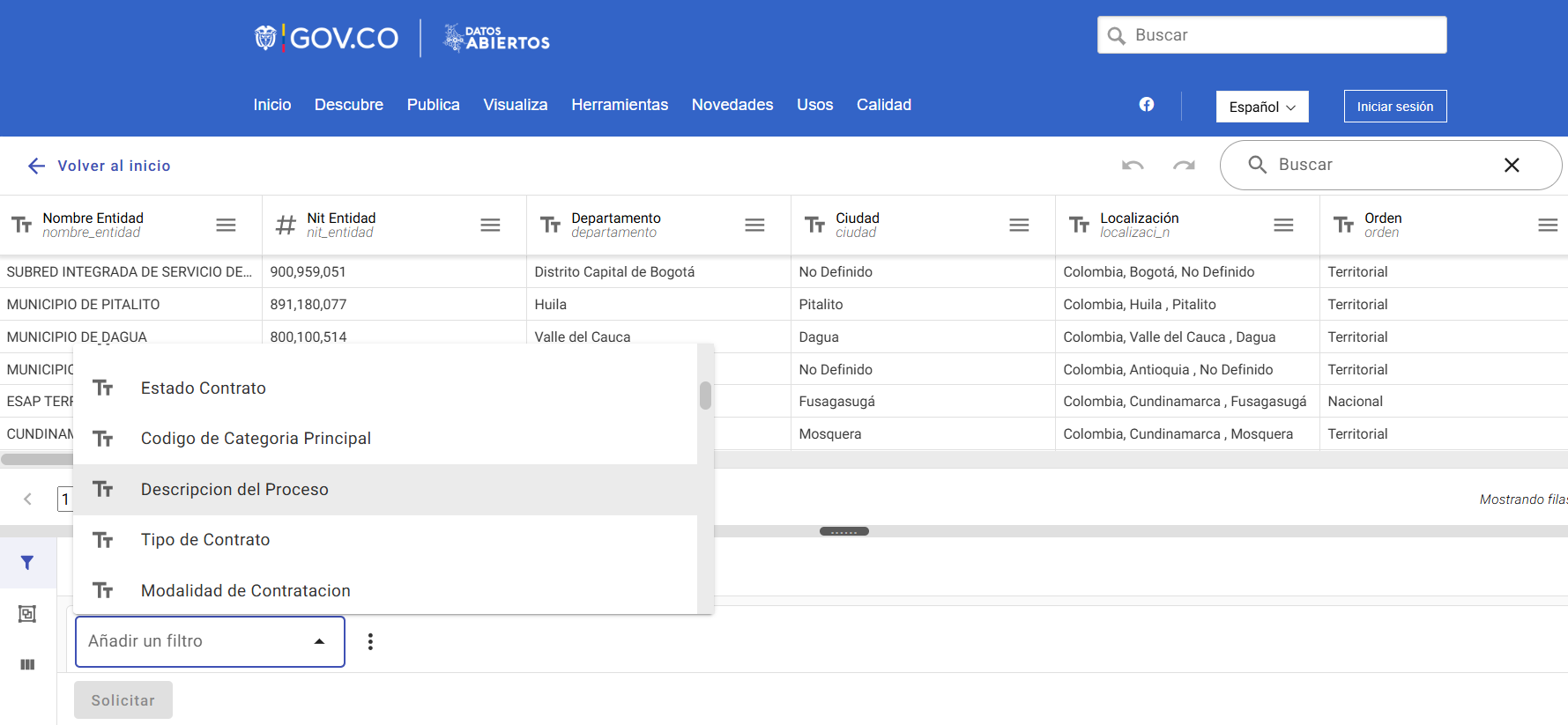Go to Inicio in navigation
Screen dimensions: 1568x725
pyautogui.click(x=272, y=105)
